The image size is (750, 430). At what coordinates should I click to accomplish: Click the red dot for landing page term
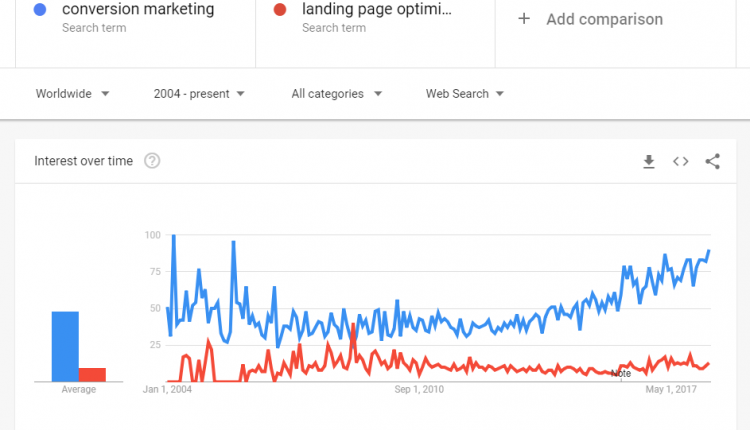coord(281,10)
